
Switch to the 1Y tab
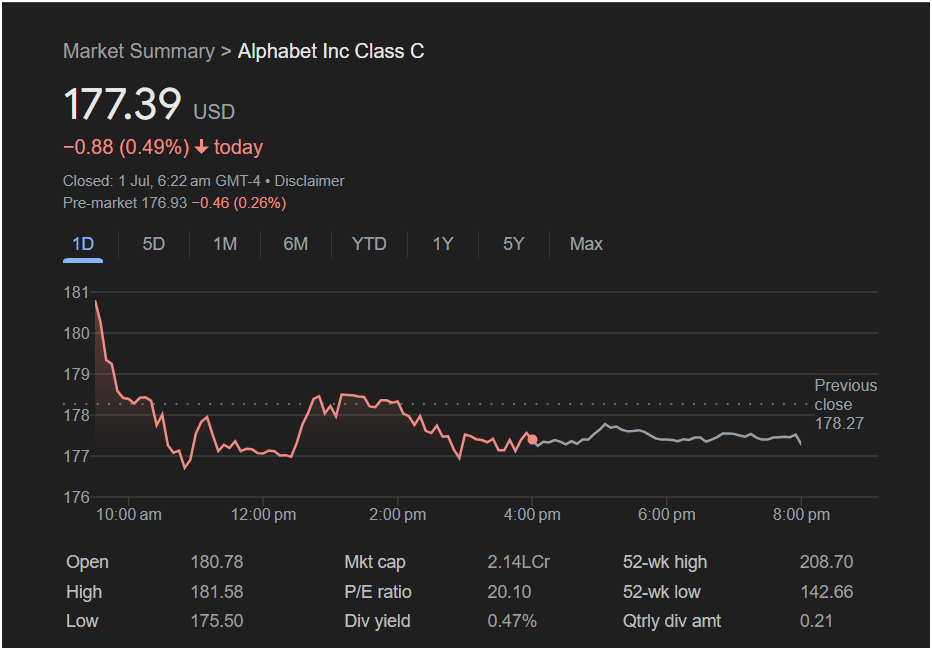tap(443, 244)
